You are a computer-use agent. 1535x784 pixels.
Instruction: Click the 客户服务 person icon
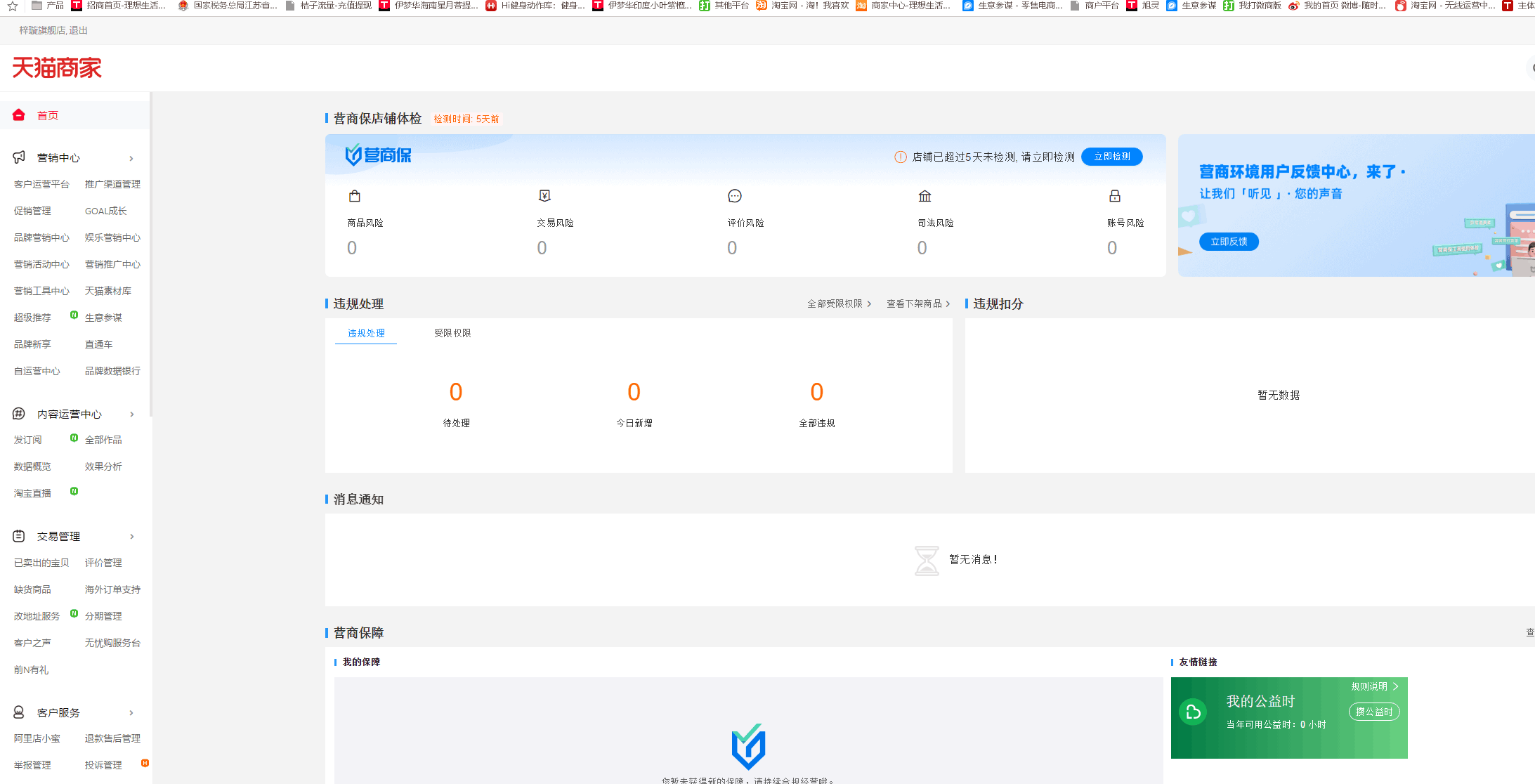(19, 712)
